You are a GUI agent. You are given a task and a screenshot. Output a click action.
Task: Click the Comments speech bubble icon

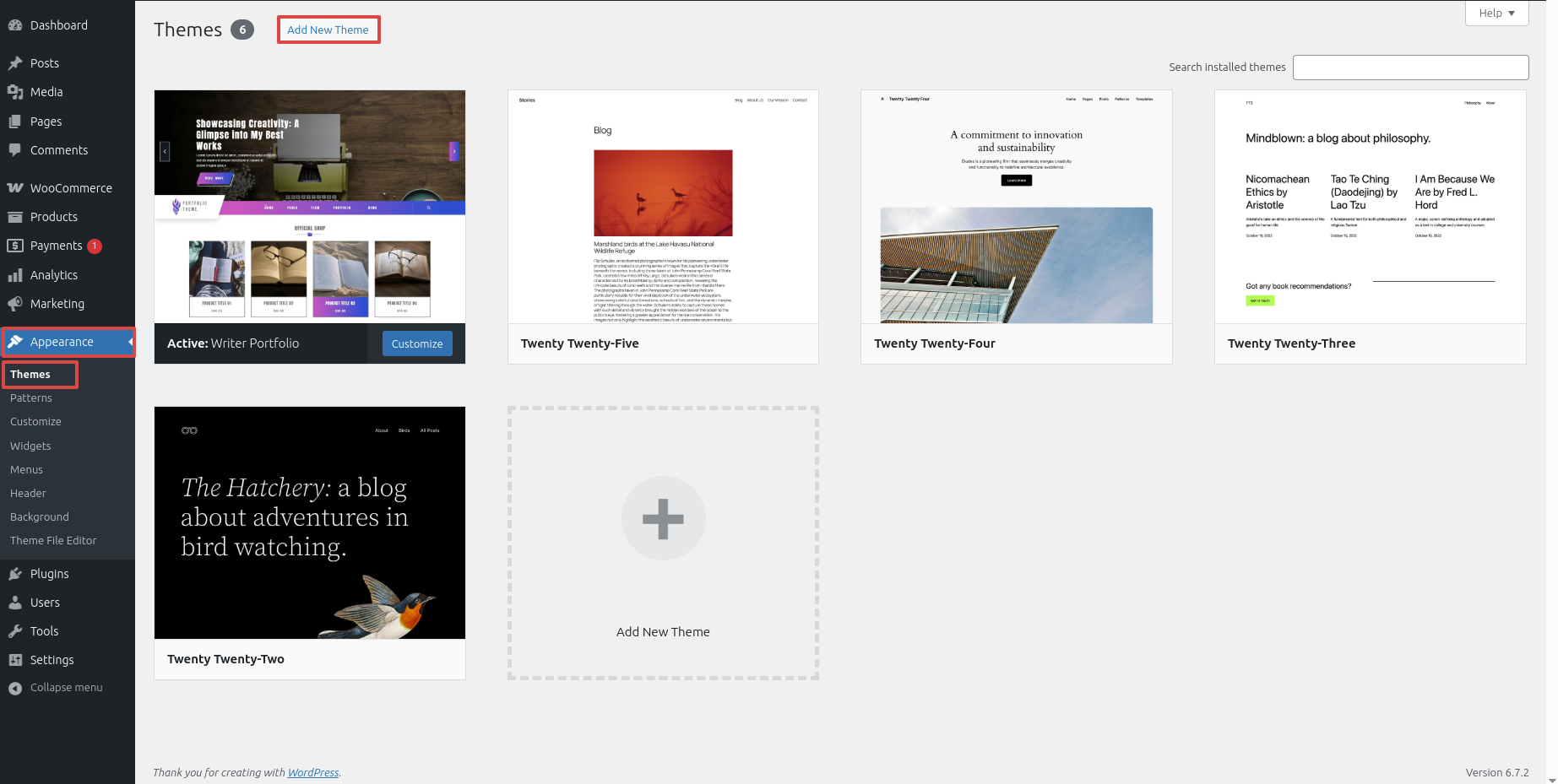click(x=15, y=150)
